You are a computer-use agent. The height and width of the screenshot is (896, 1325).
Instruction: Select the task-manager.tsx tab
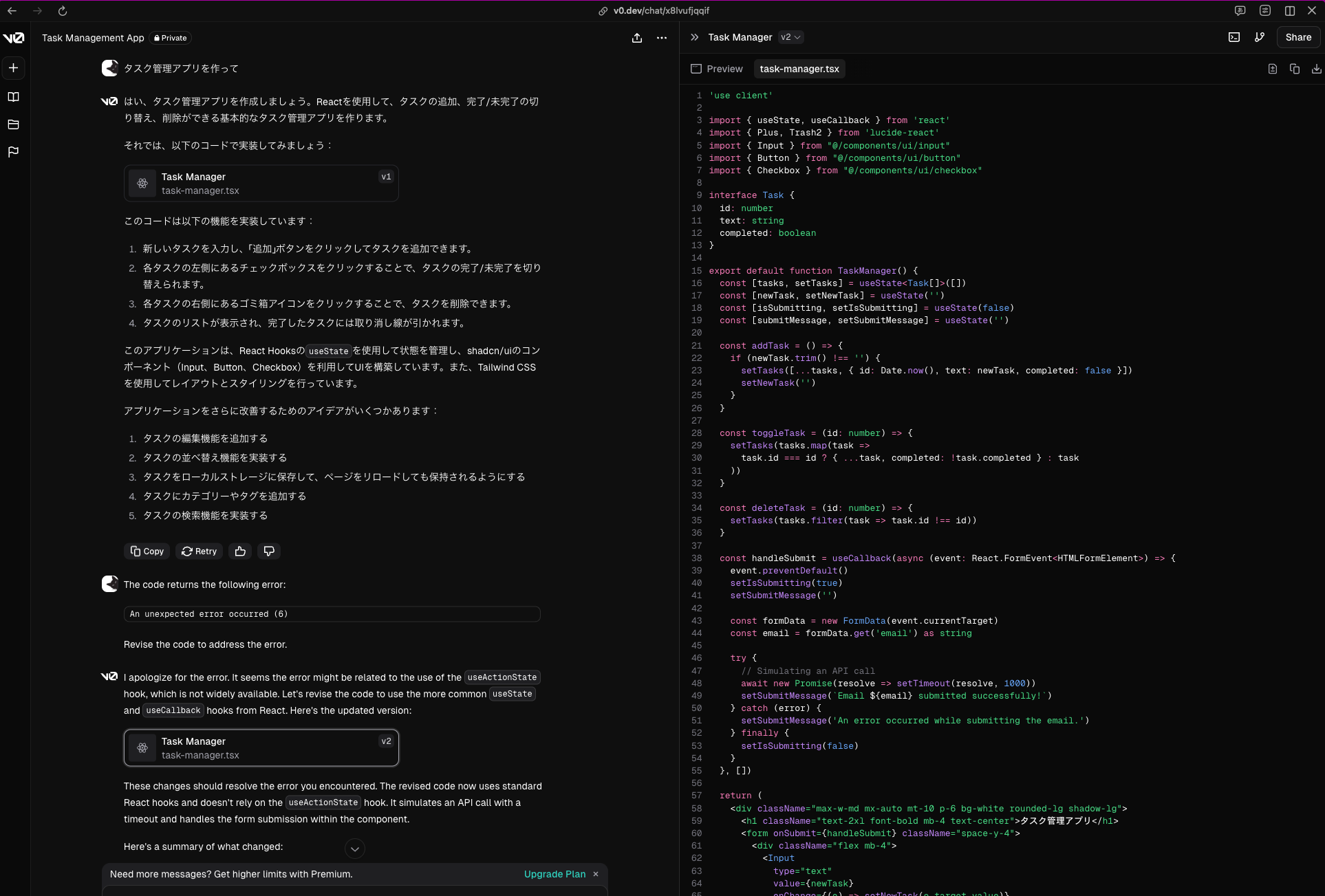(799, 69)
